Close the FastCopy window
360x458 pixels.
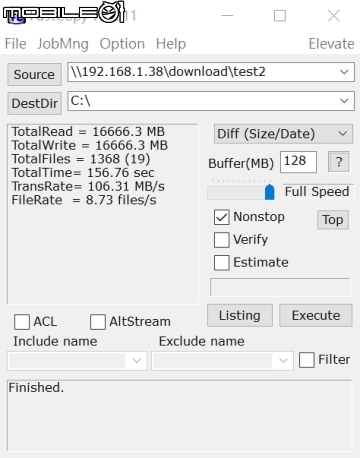pyautogui.click(x=334, y=16)
